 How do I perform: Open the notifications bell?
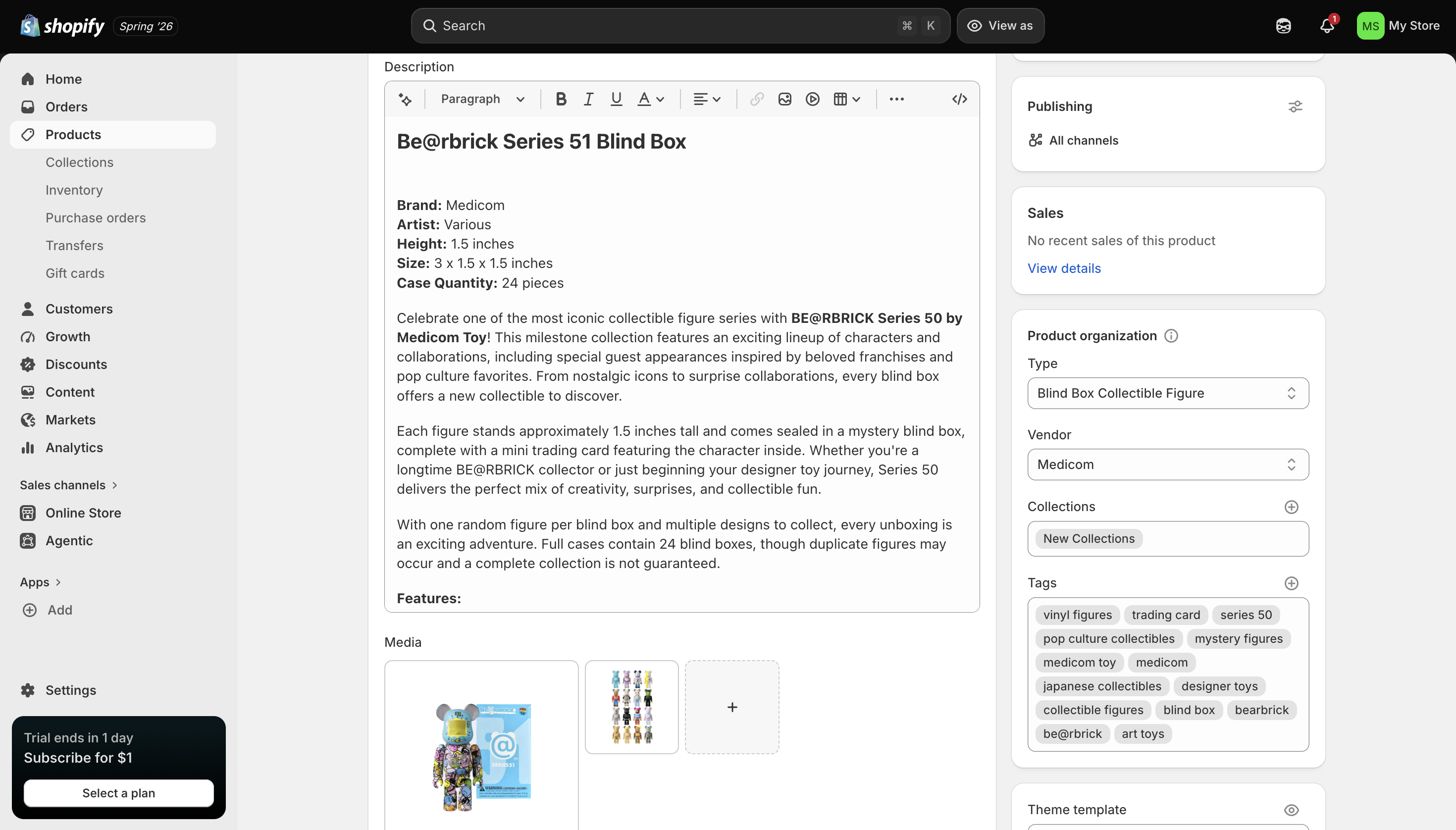pos(1327,26)
